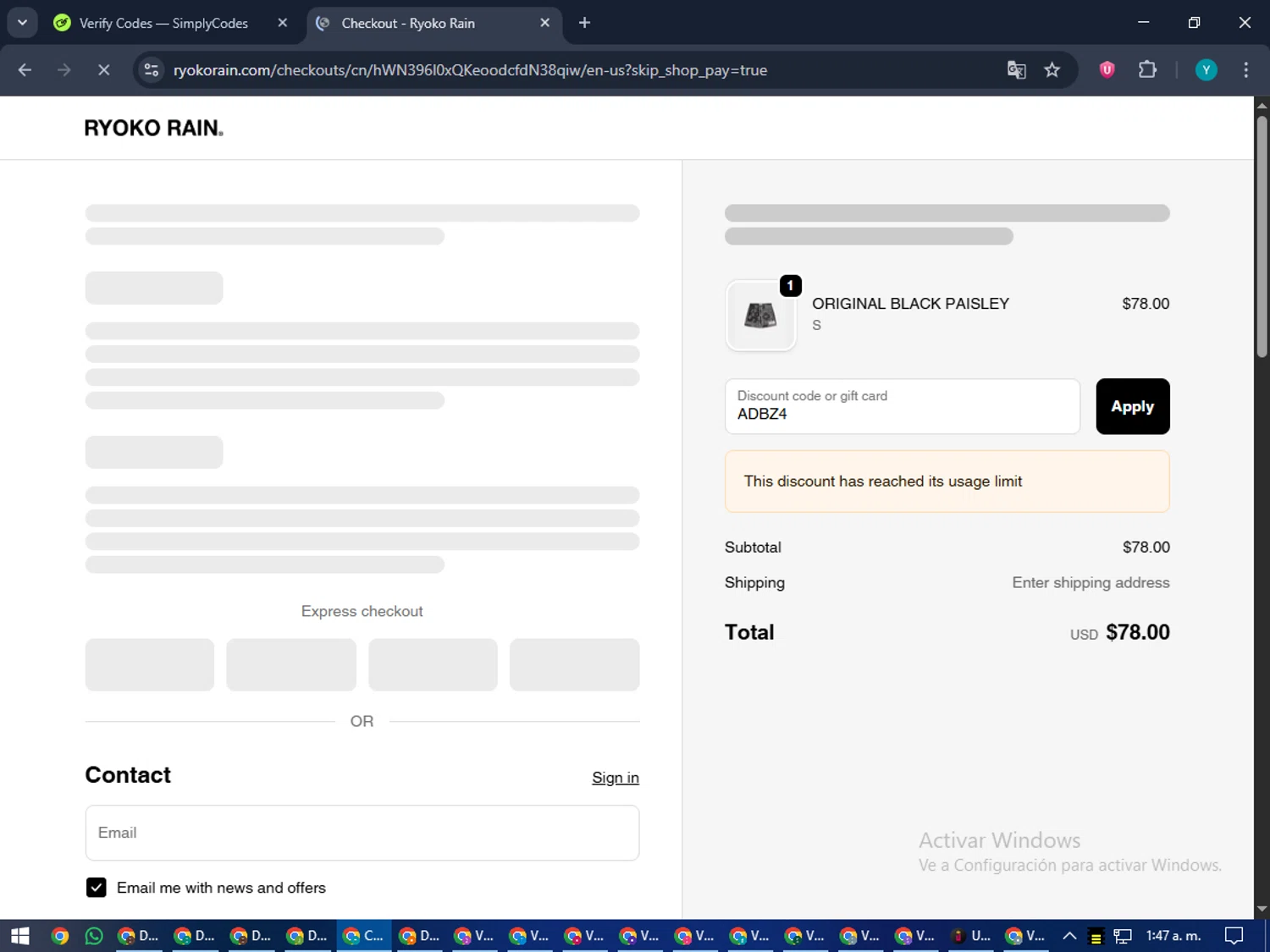
Task: Click the taskbar clock showing 1:47 a. m.
Action: tap(1173, 936)
